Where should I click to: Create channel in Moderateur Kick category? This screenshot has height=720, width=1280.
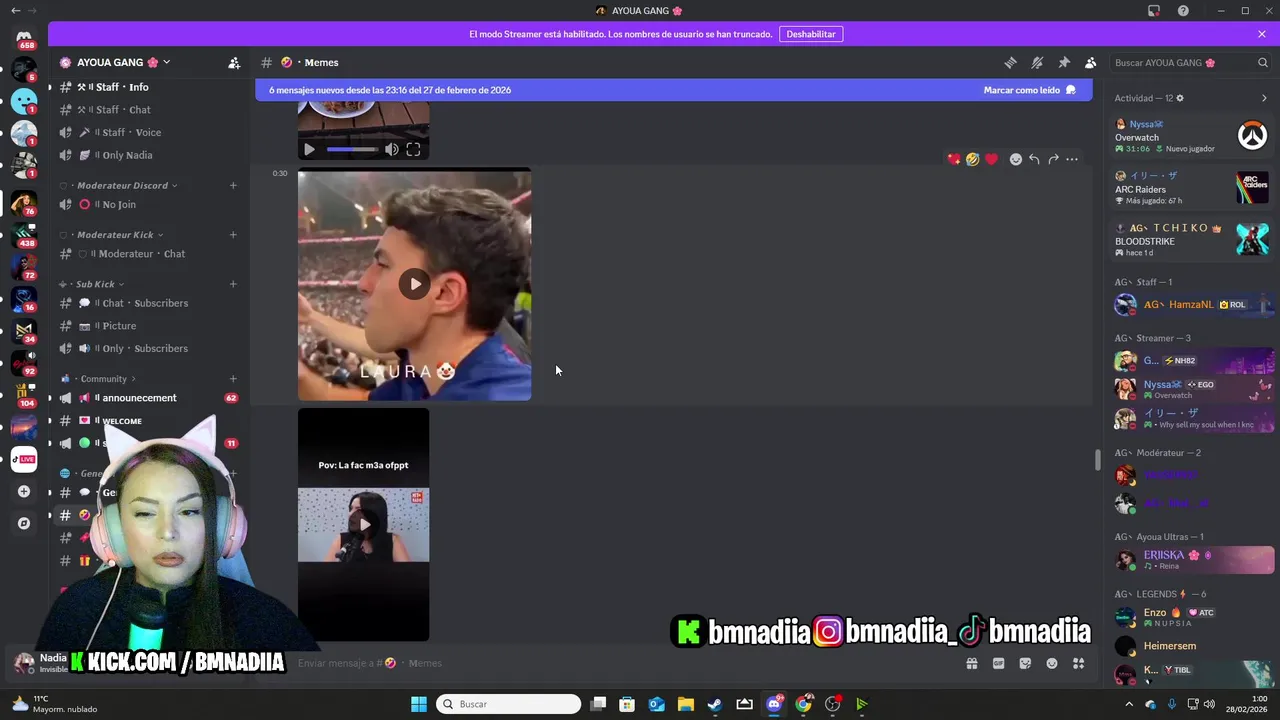click(233, 234)
